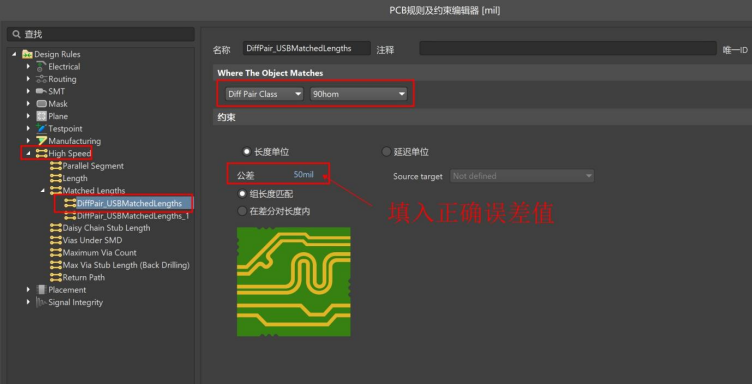Click the Max Via Stub Length icon
752x384 pixels.
point(56,265)
